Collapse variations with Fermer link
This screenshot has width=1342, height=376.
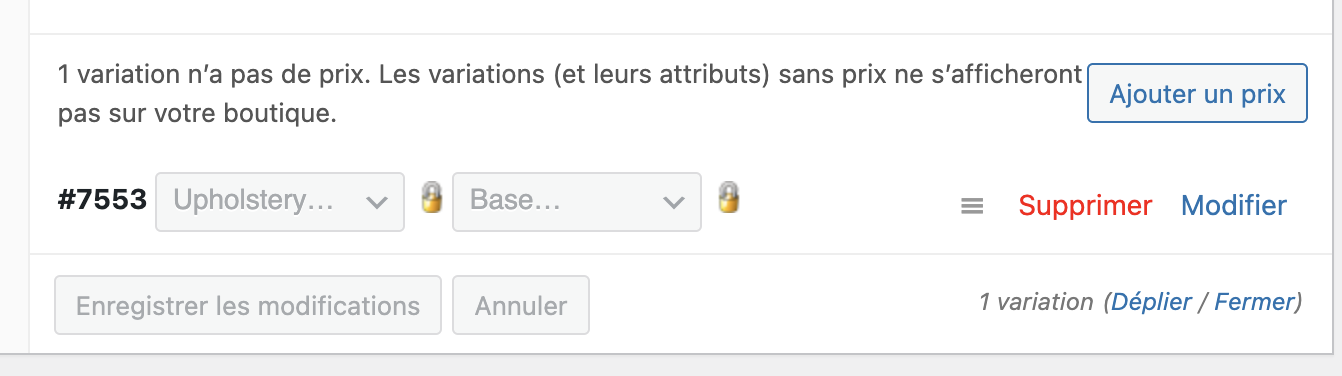coord(1255,303)
